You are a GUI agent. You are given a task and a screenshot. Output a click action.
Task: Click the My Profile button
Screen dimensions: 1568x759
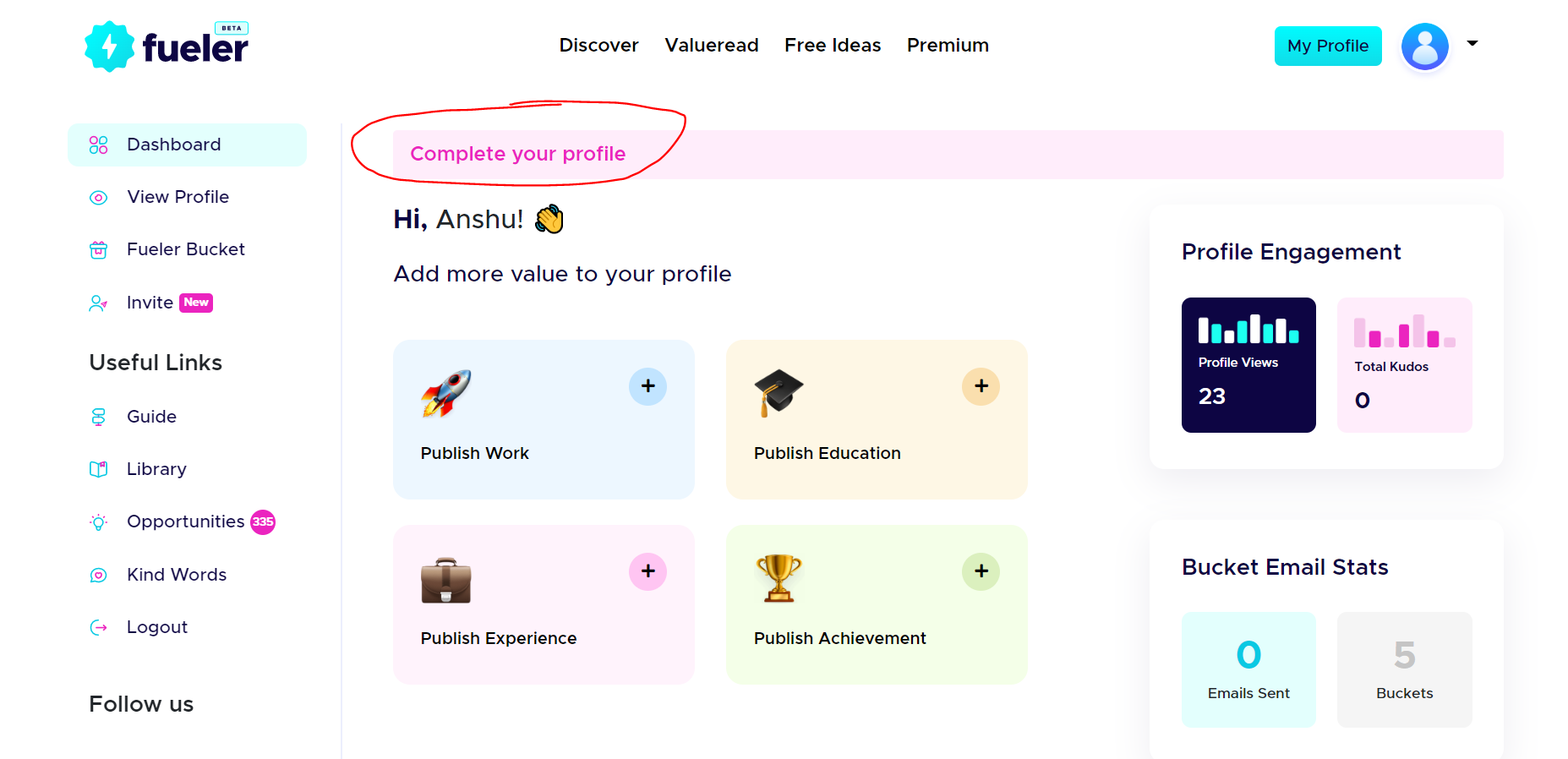point(1327,46)
